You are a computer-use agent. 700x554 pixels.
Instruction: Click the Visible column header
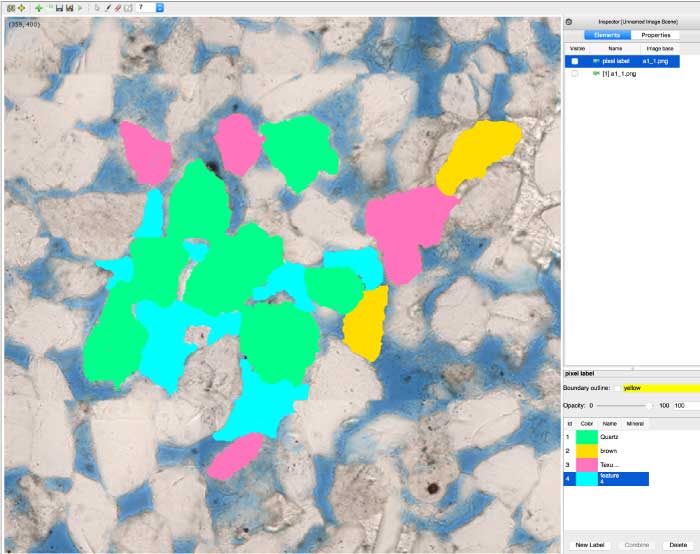pyautogui.click(x=577, y=48)
